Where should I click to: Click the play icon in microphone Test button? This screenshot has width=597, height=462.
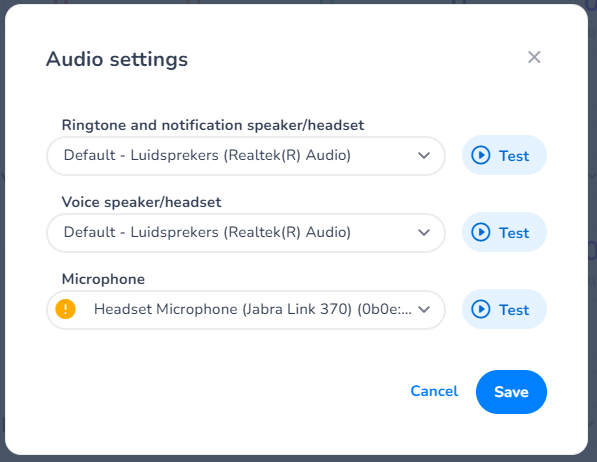pos(480,309)
